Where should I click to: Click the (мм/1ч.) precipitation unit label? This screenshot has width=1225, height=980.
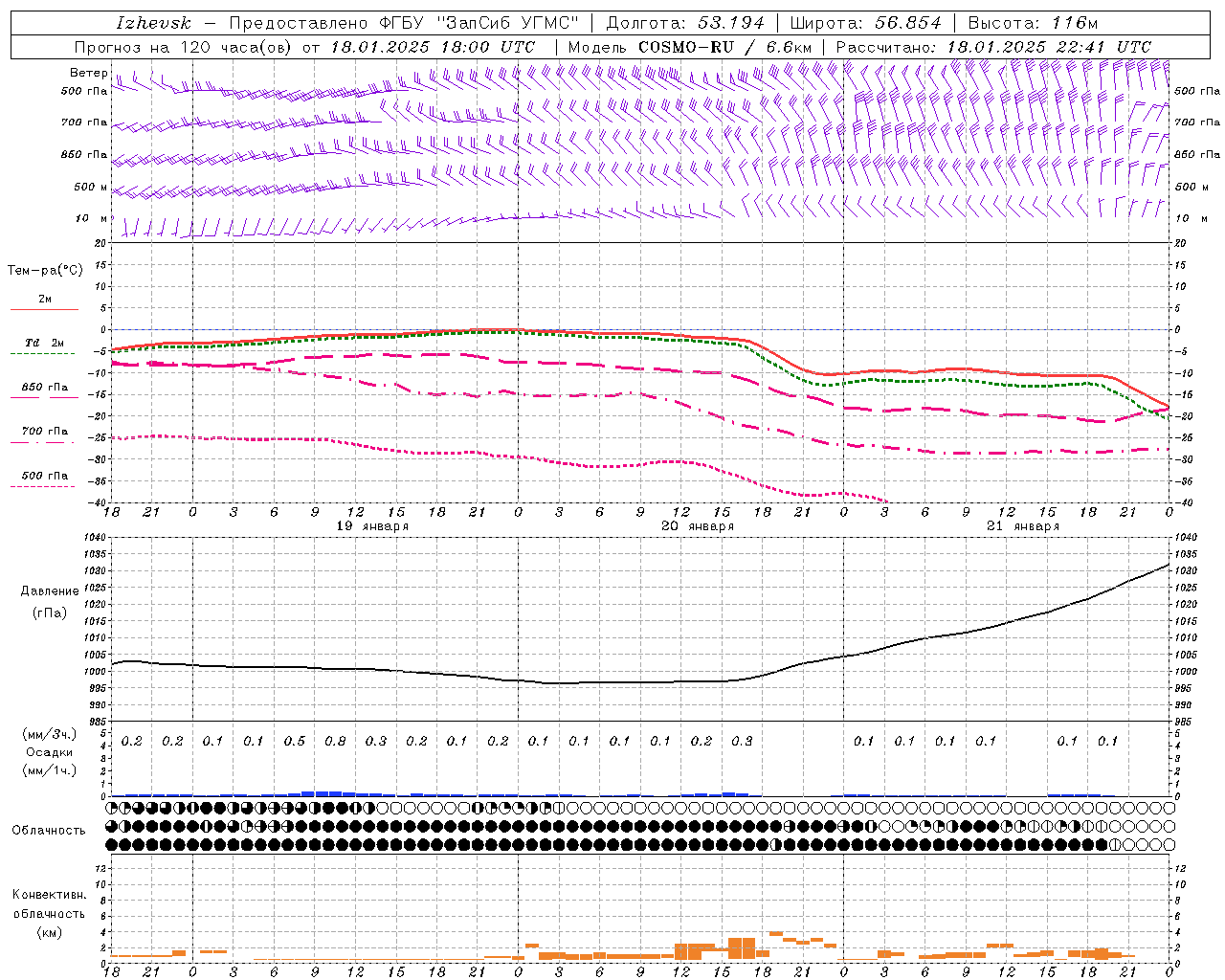pyautogui.click(x=50, y=770)
